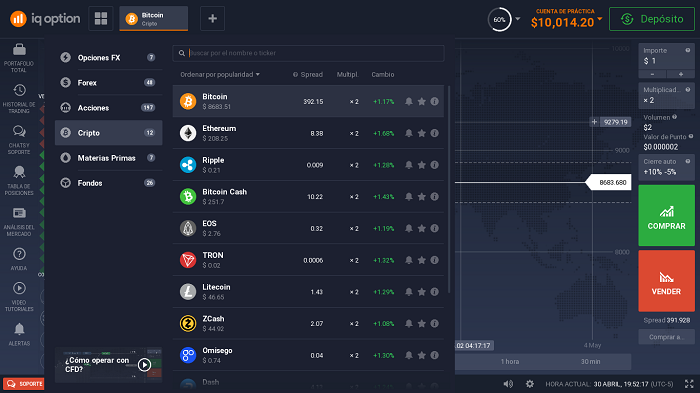Click the green COMPRAR button
Screen dimensions: 700x393
[x=667, y=215]
